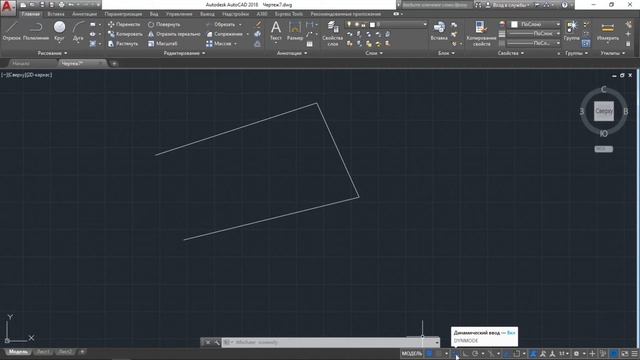The image size is (640, 360).
Task: Toggle polar tracking in status bar
Action: [x=475, y=353]
